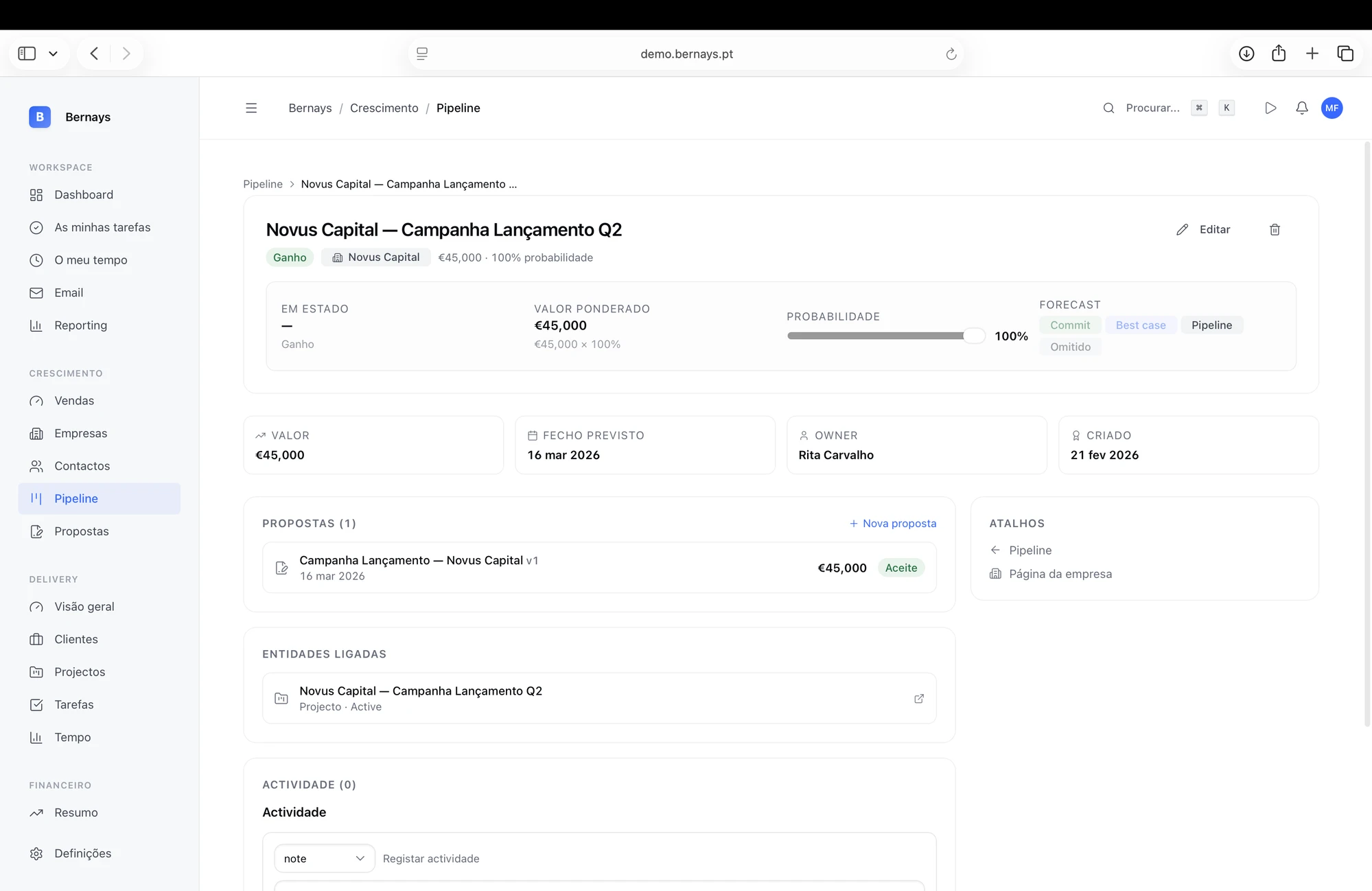Open the linked project external link icon

(x=919, y=698)
